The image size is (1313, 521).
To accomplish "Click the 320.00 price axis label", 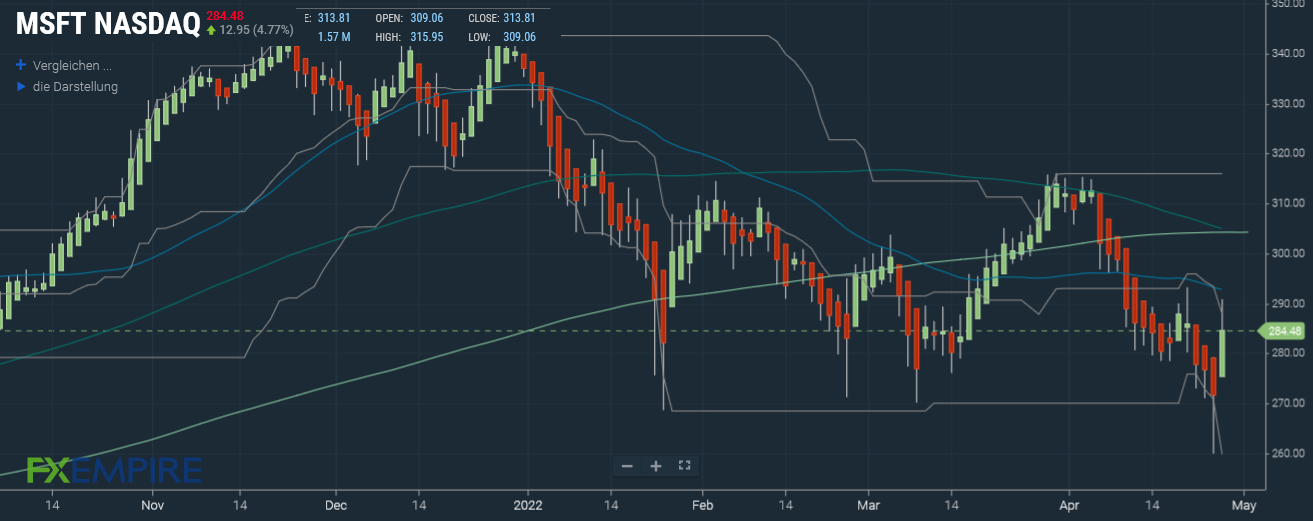I will [x=1286, y=153].
